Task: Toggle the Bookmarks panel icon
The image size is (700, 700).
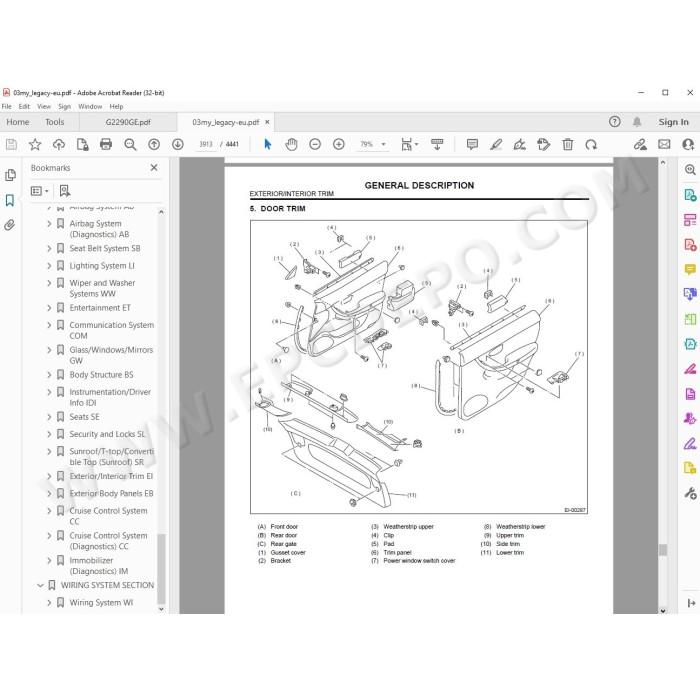Action: [10, 200]
